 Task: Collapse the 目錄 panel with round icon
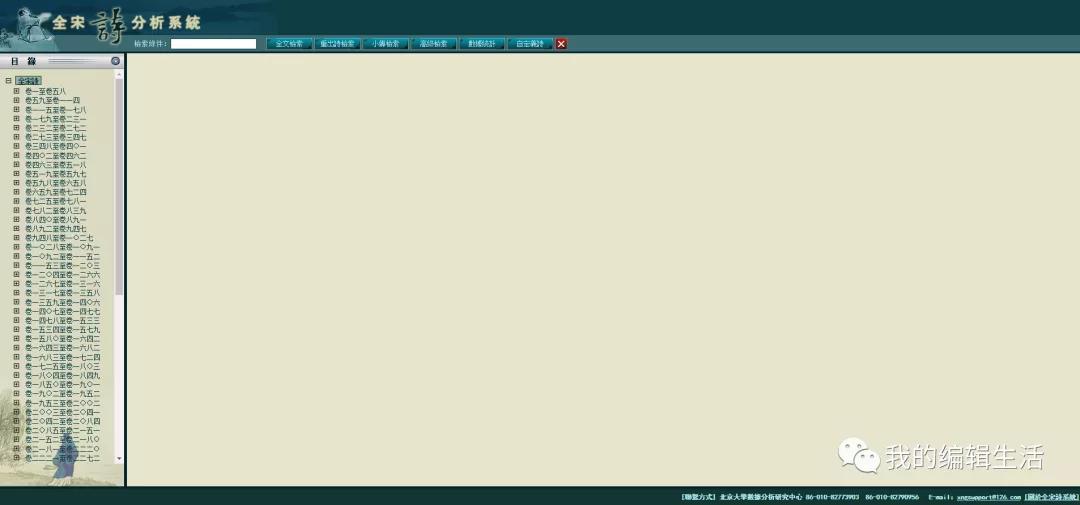(x=116, y=61)
